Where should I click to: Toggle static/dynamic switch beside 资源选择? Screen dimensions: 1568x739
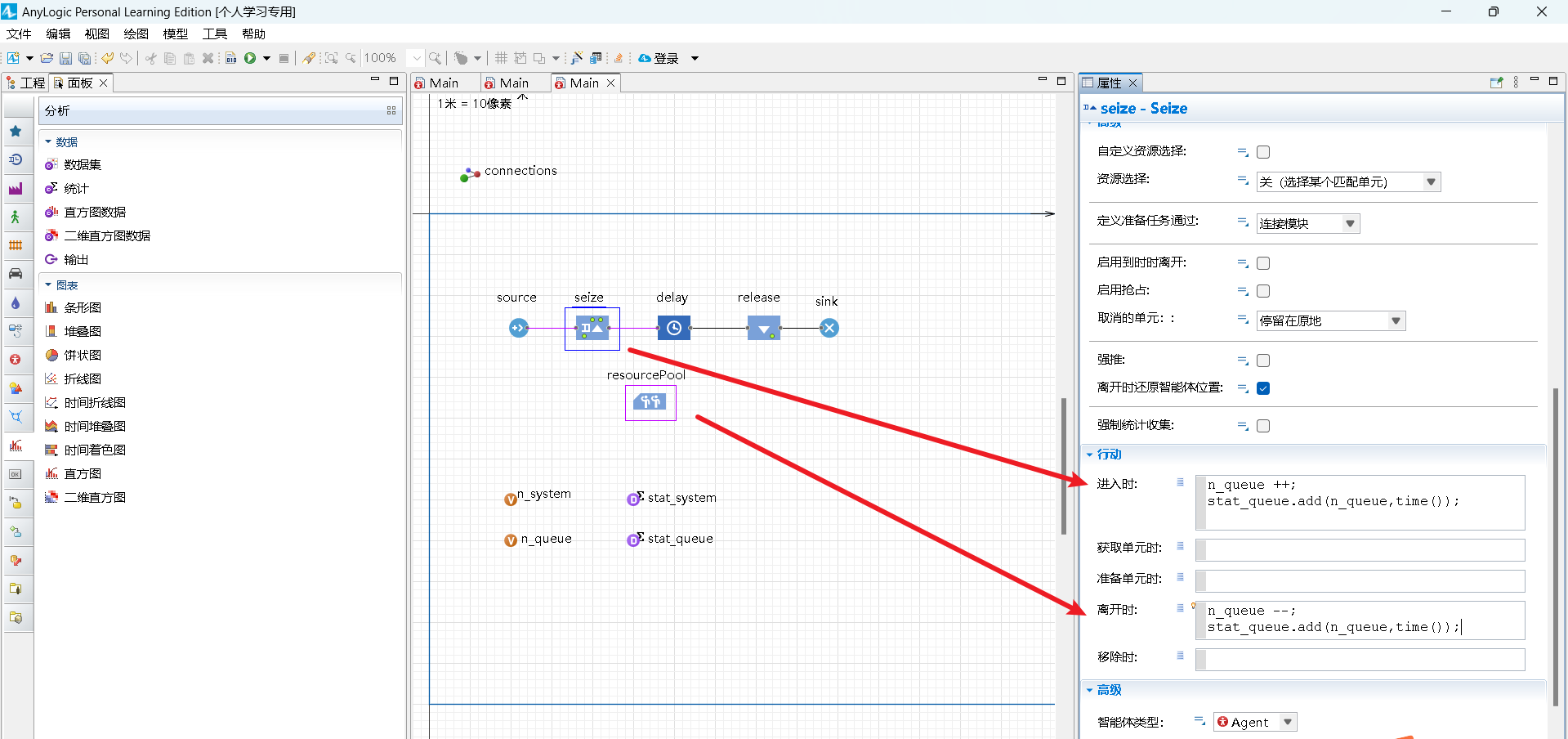[x=1243, y=180]
